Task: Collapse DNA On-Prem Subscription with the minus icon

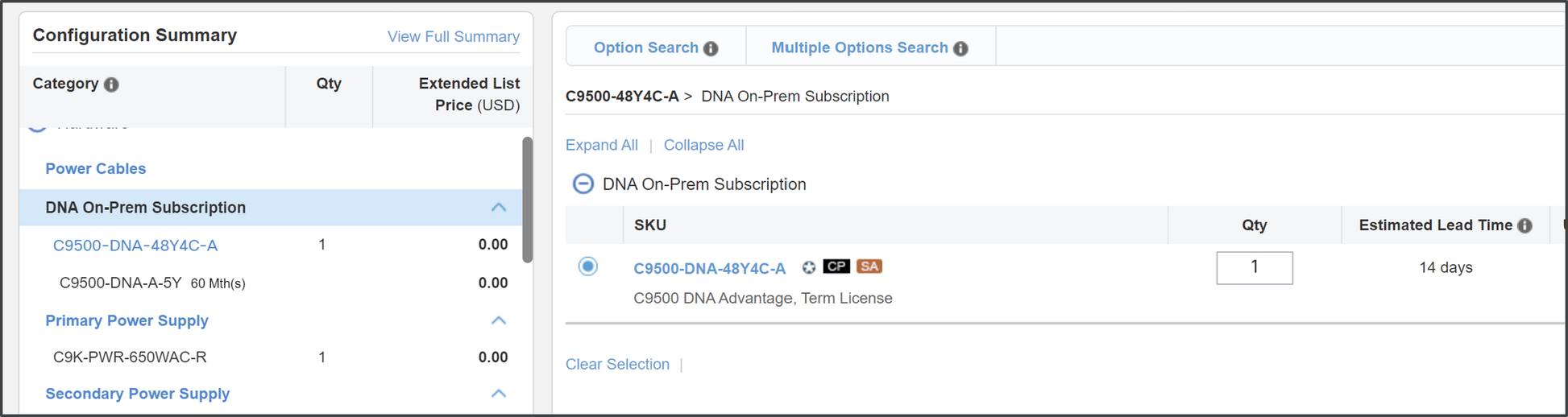Action: (x=583, y=184)
